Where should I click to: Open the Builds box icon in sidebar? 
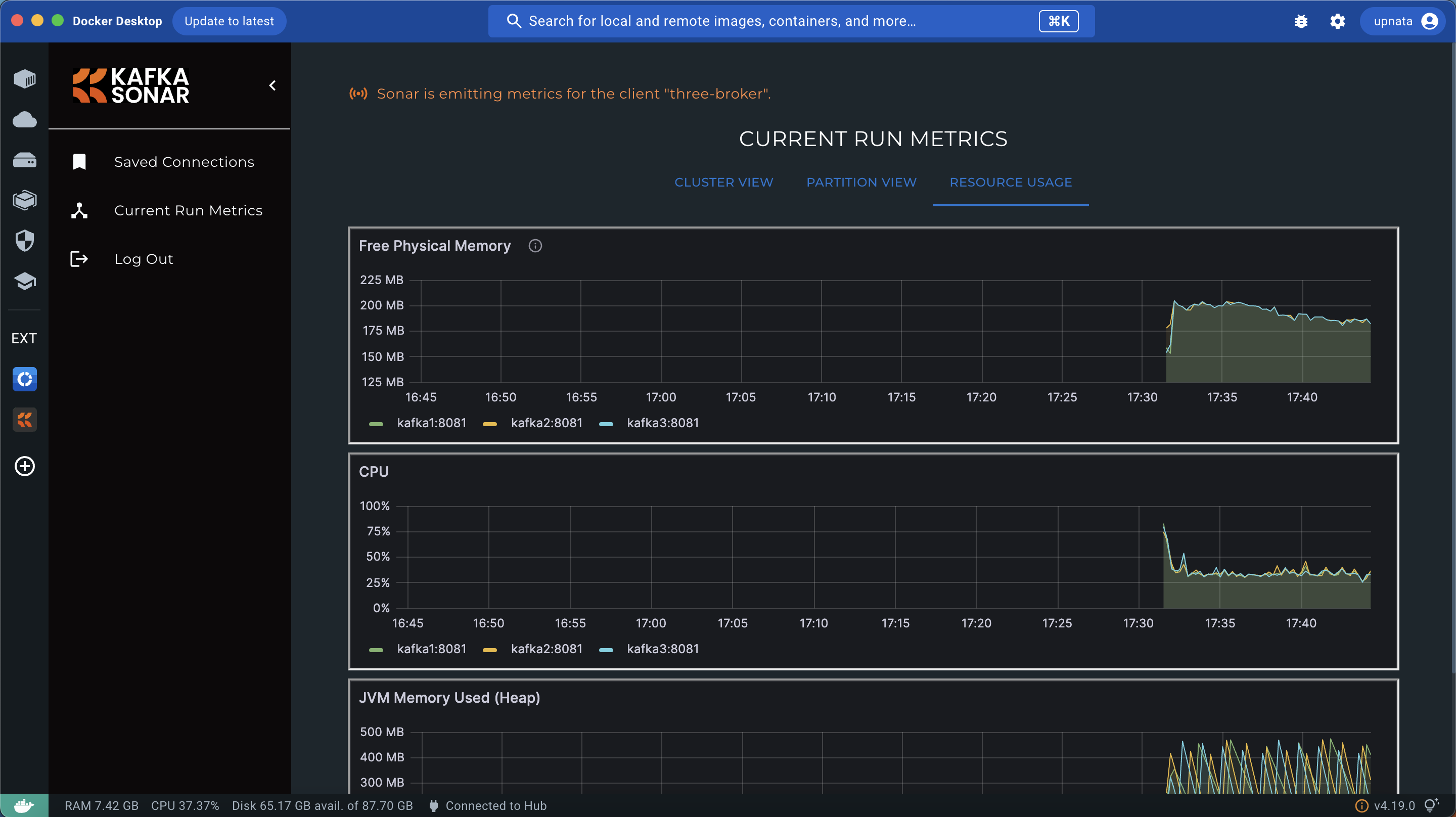click(x=24, y=200)
